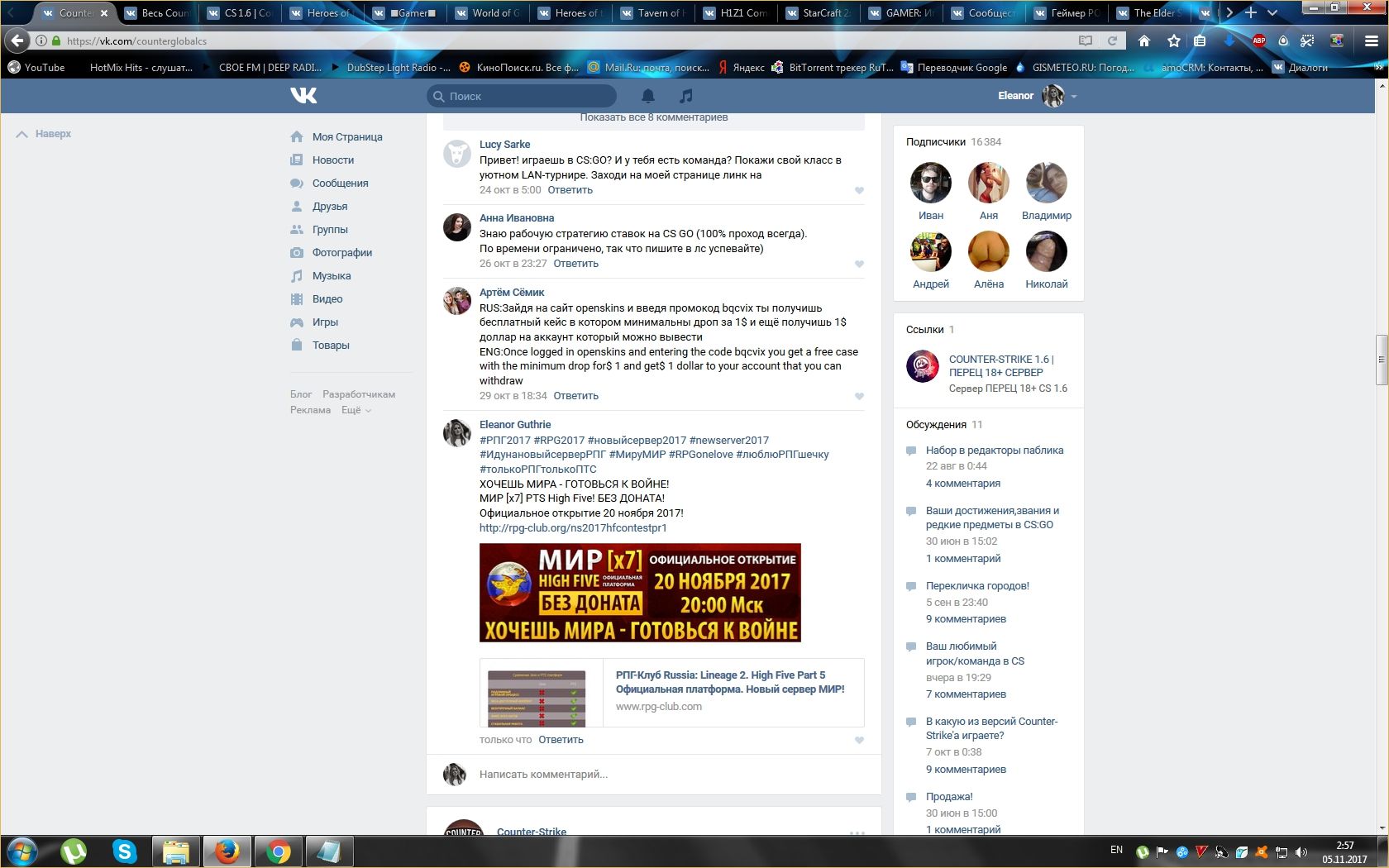Image resolution: width=1389 pixels, height=868 pixels.
Task: Click the Наверх back-to-top link
Action: [44, 134]
